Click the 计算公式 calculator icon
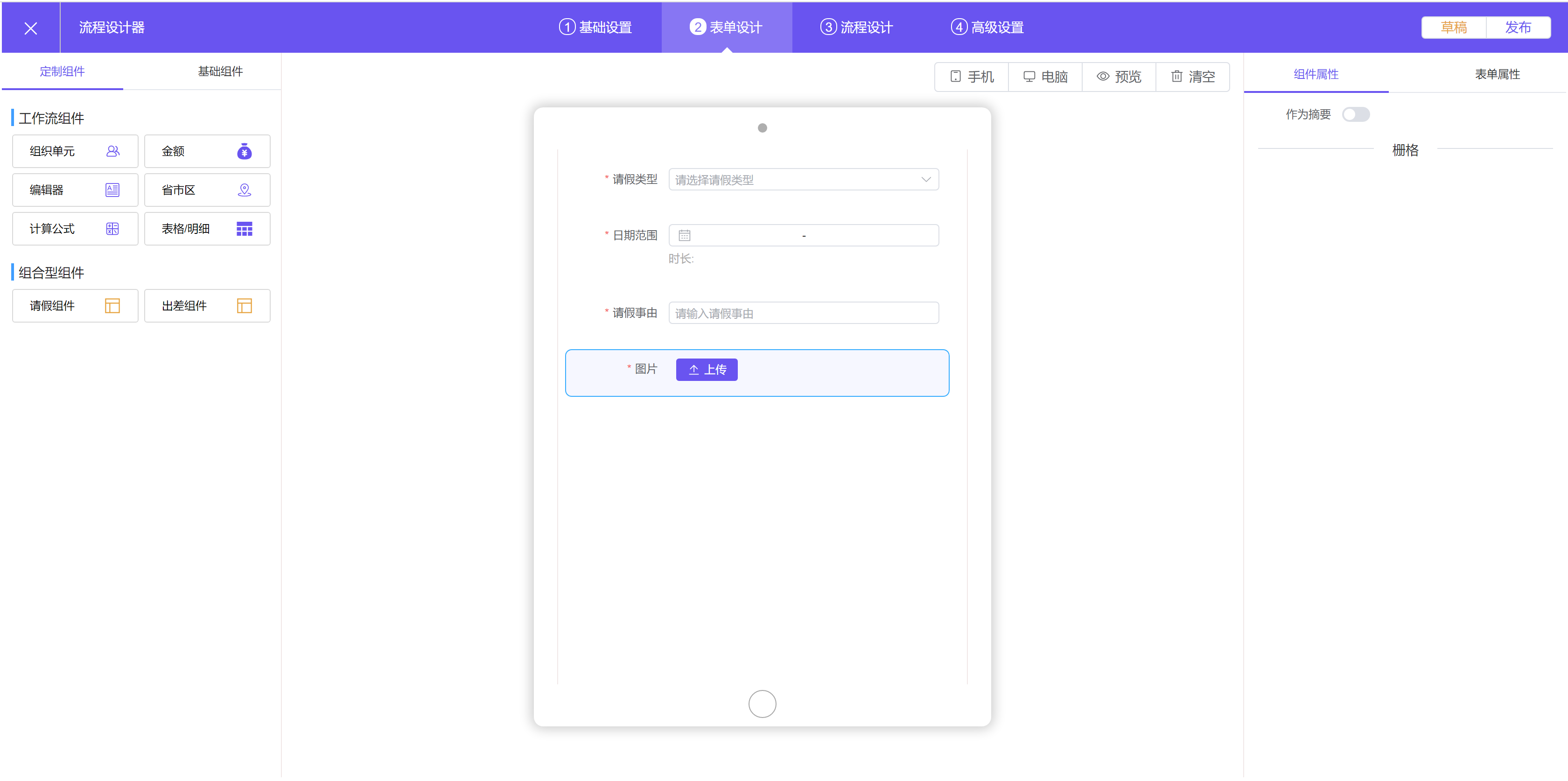 point(112,229)
